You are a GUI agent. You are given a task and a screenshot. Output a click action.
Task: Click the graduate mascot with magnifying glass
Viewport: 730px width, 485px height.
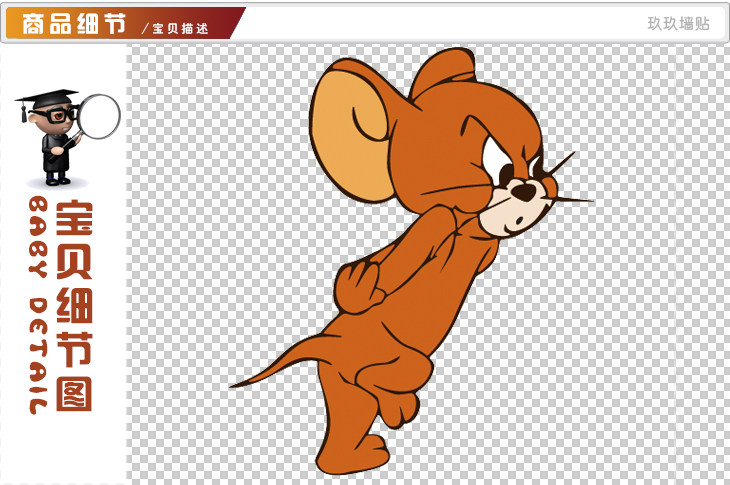(67, 138)
